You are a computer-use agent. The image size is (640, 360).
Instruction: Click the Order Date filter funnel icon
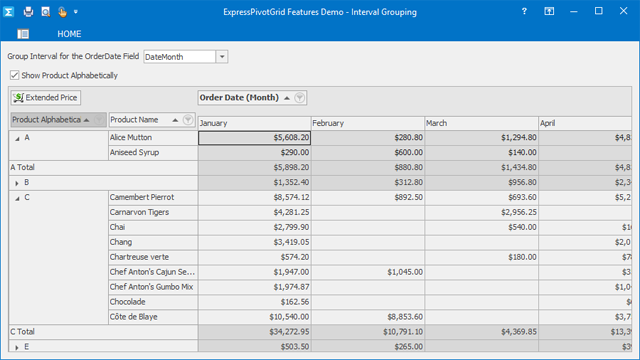click(x=300, y=98)
